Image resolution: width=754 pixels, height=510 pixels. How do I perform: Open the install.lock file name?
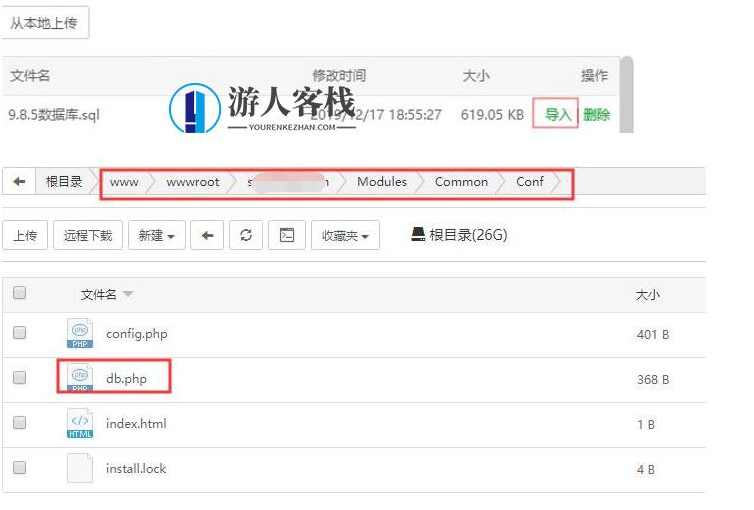tap(136, 468)
